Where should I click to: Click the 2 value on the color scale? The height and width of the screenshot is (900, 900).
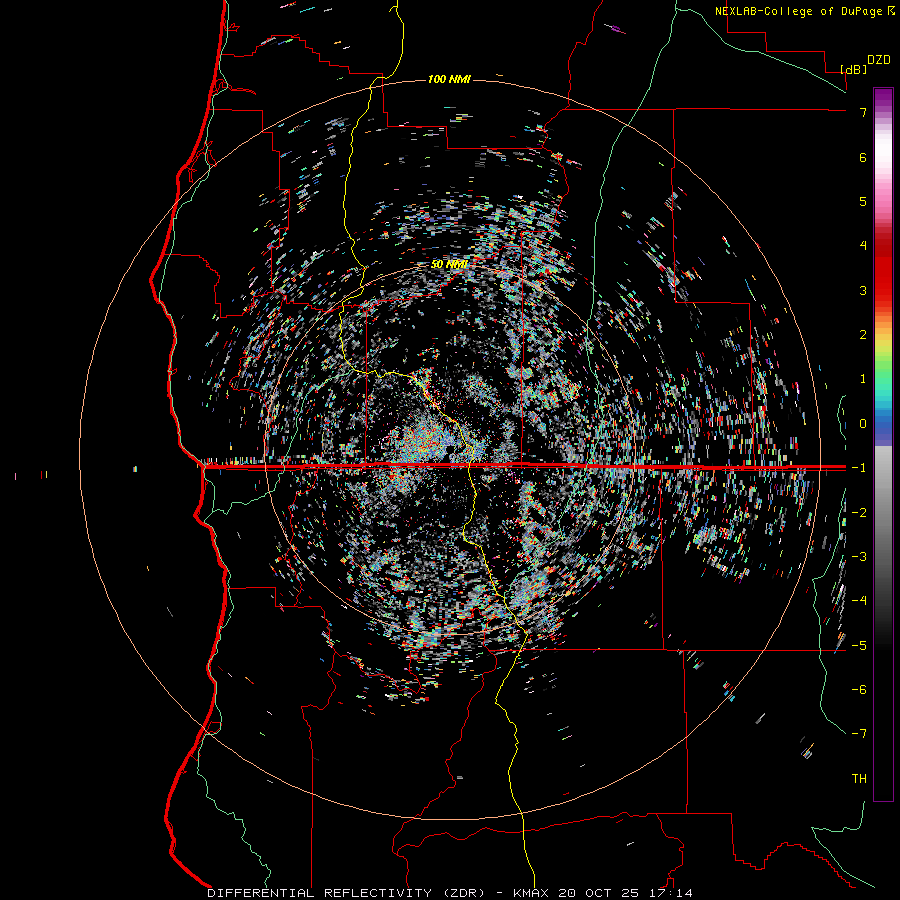coord(863,334)
